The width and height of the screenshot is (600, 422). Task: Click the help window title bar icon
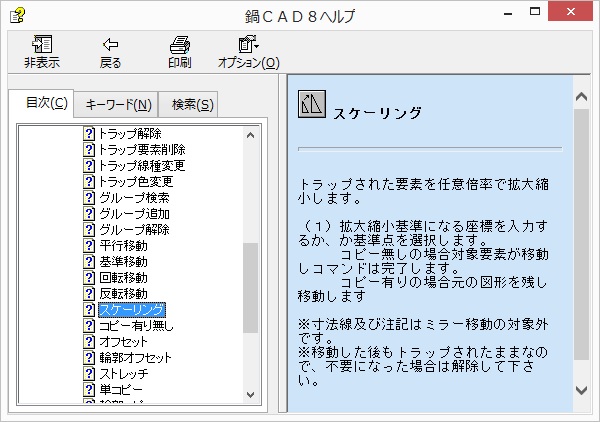(x=17, y=16)
